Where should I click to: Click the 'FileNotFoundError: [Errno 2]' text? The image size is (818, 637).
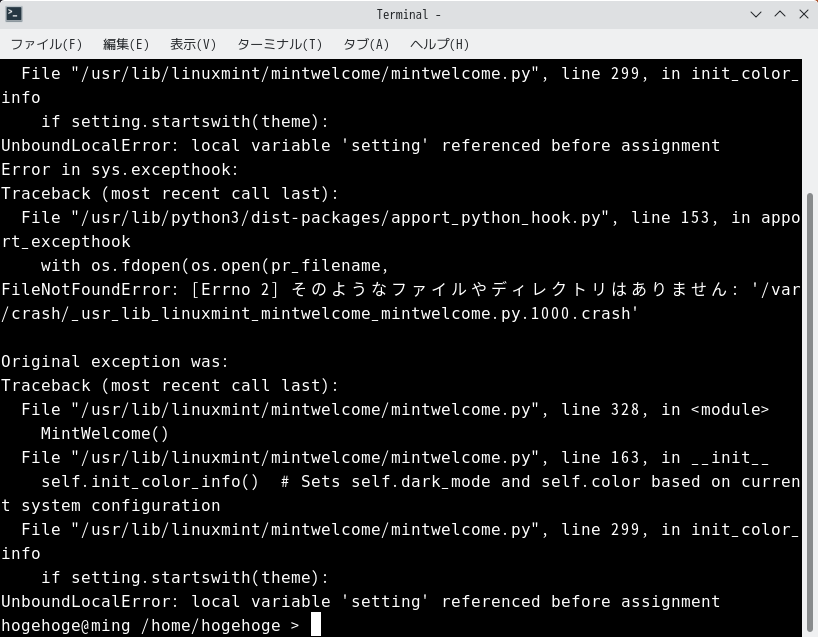[x=140, y=290]
